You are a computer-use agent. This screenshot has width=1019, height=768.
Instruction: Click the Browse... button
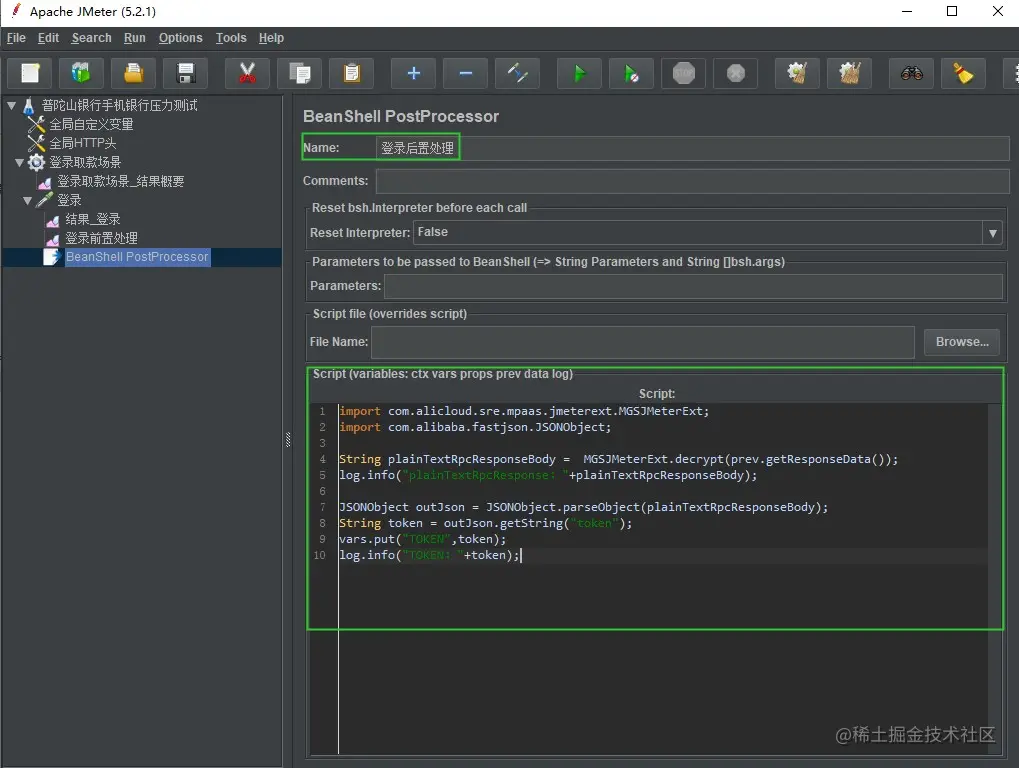pos(962,342)
